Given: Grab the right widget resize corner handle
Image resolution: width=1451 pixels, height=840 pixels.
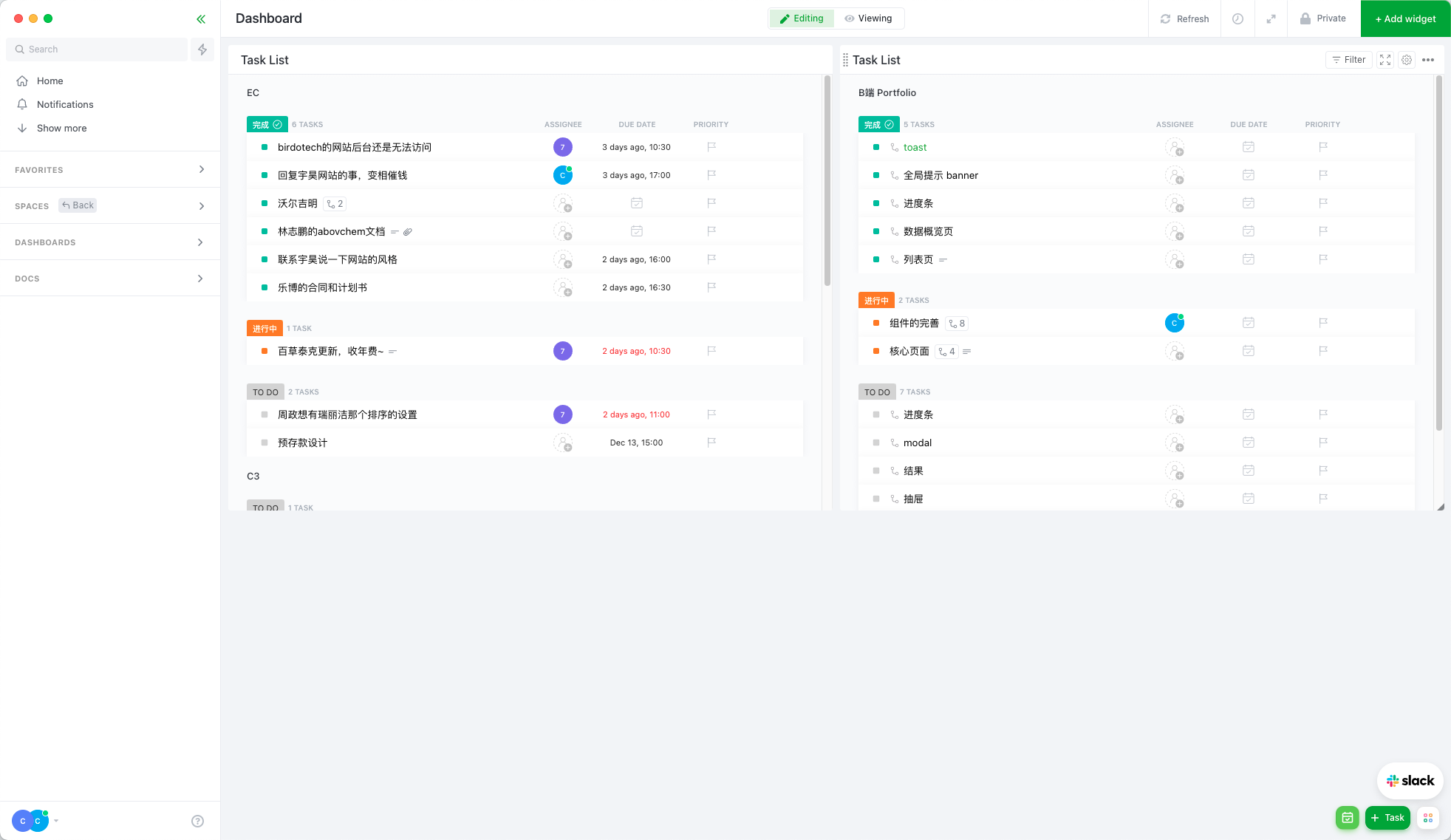Looking at the screenshot, I should point(1440,507).
